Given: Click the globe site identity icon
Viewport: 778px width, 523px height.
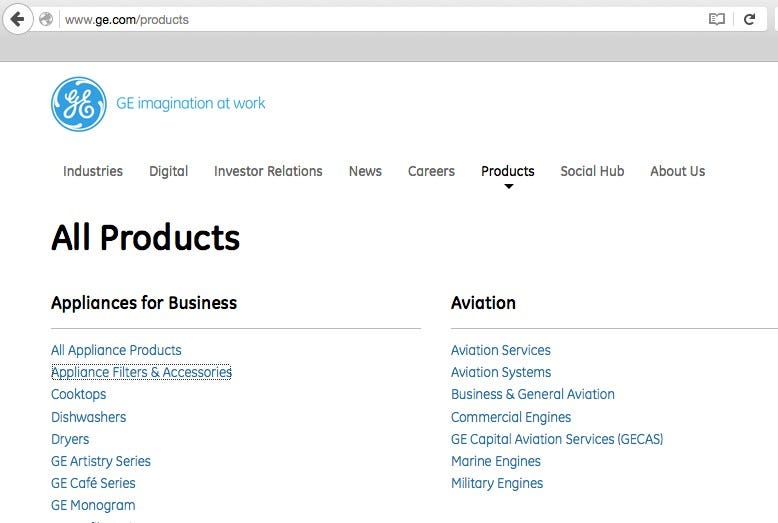Looking at the screenshot, I should [46, 19].
